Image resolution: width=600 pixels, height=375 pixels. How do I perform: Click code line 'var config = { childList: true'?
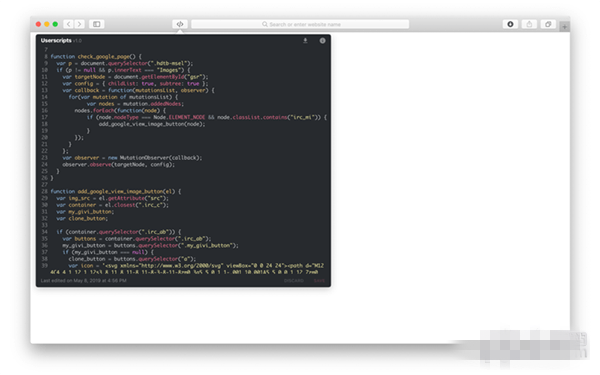point(135,83)
